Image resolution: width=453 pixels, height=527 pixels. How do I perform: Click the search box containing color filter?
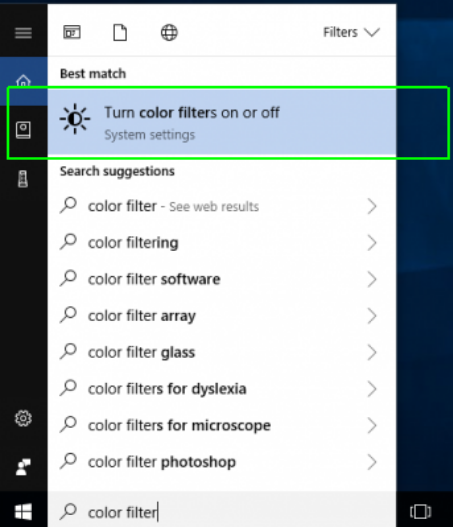pos(222,512)
